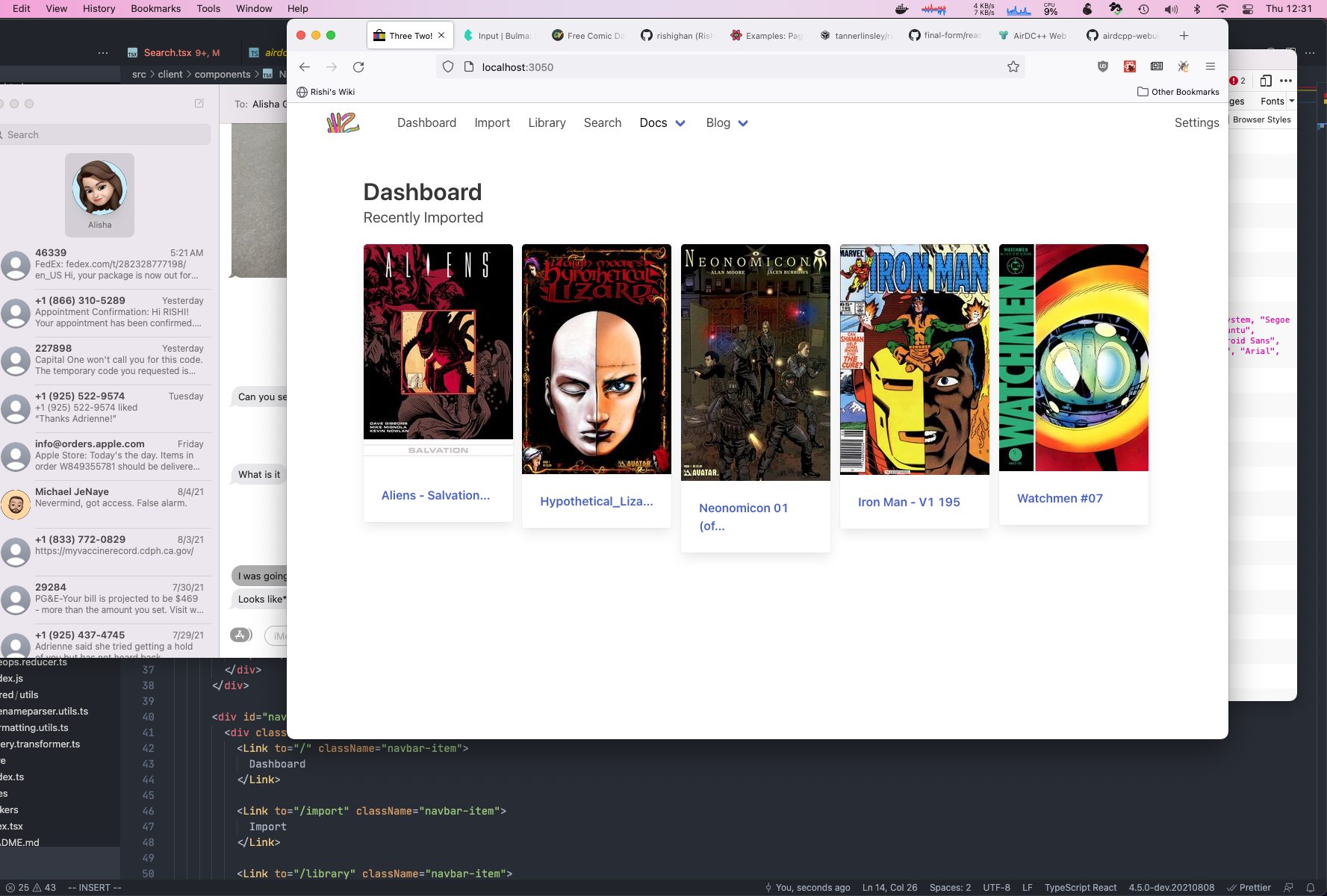Click the bookmark star icon in address bar

(x=1013, y=67)
